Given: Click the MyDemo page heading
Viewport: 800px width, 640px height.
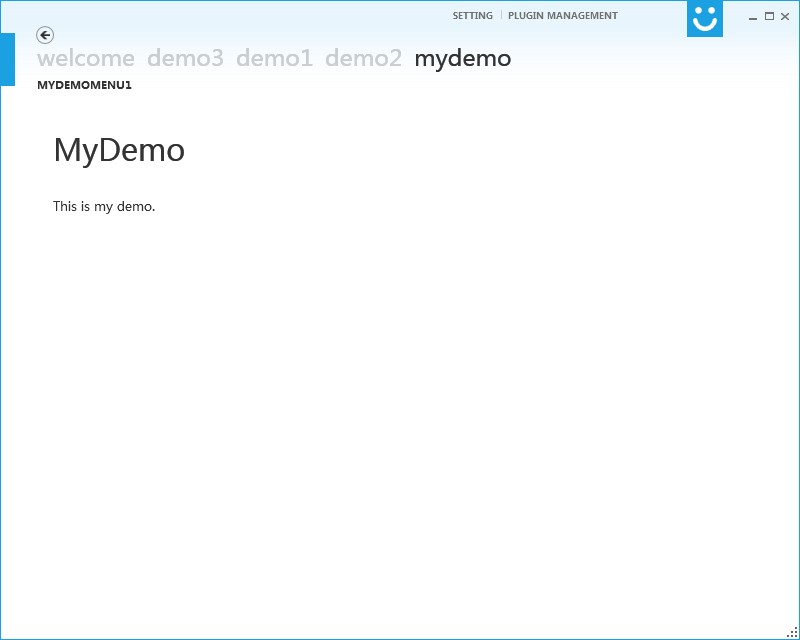Looking at the screenshot, I should tap(119, 151).
